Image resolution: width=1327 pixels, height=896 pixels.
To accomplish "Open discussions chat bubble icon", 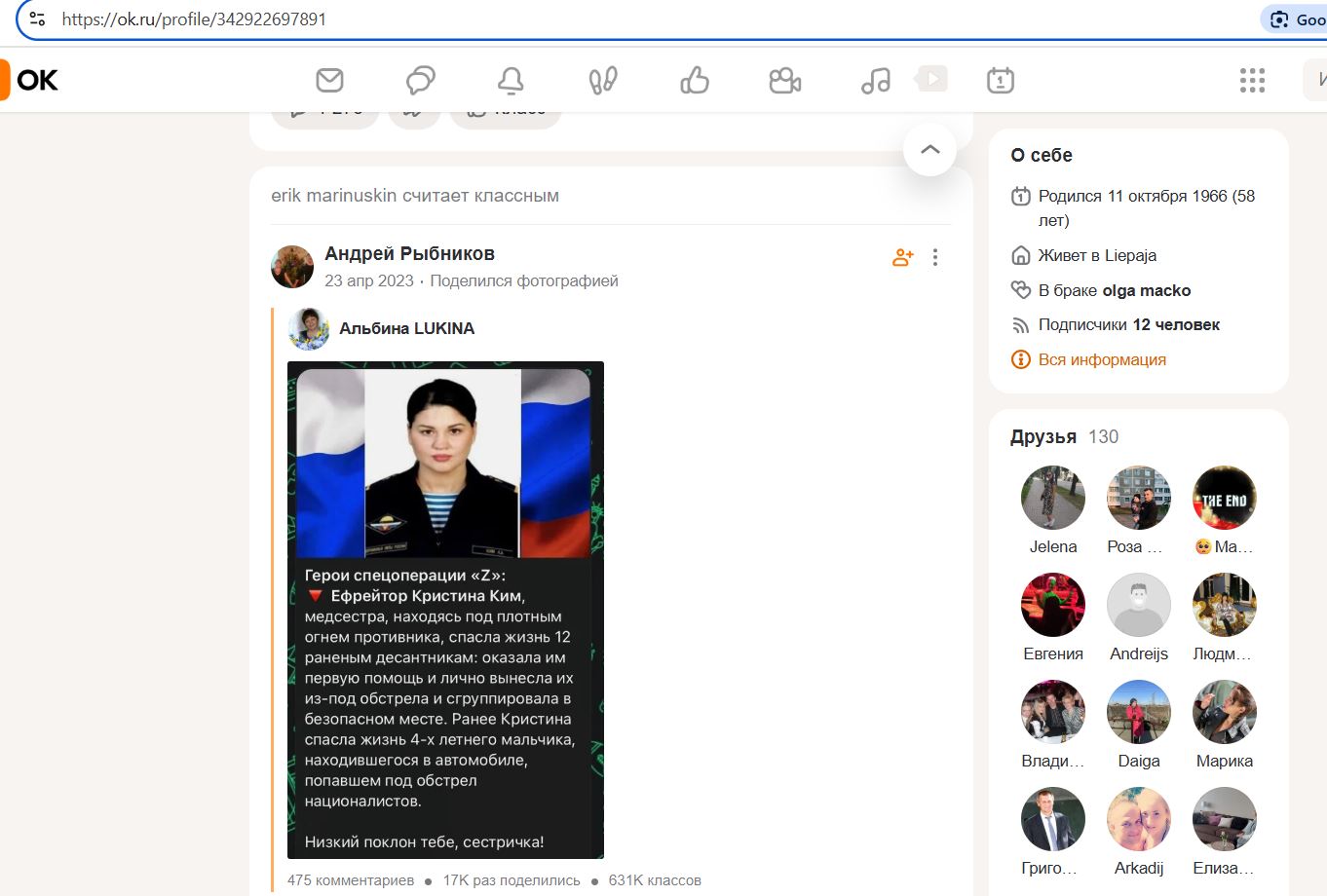I will [420, 80].
